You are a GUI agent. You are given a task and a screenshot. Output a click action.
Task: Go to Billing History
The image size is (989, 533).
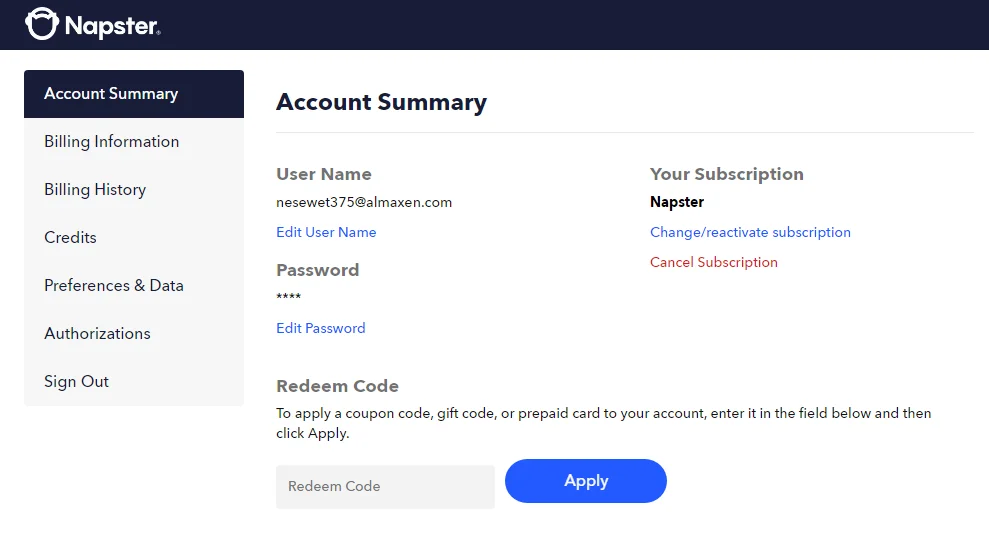tap(134, 189)
